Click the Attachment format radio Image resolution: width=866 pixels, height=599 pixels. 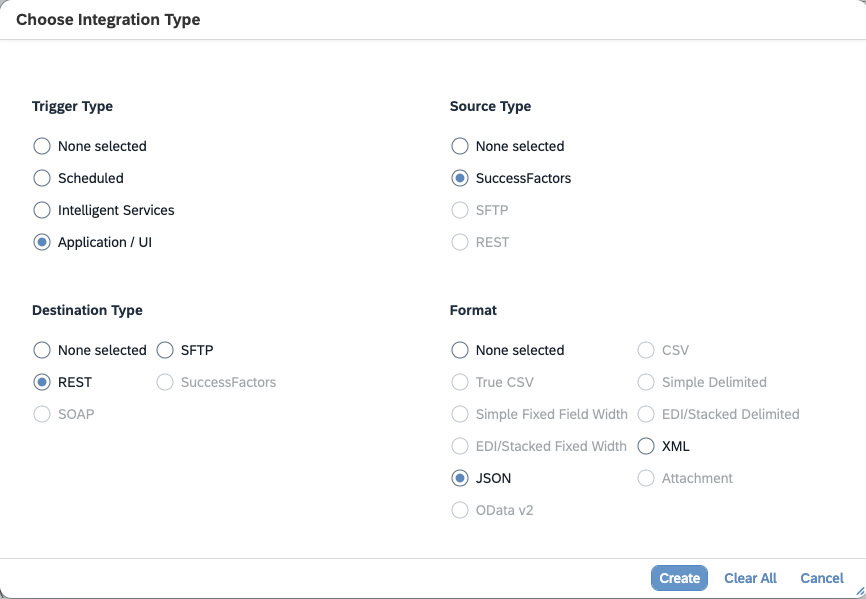[x=646, y=478]
